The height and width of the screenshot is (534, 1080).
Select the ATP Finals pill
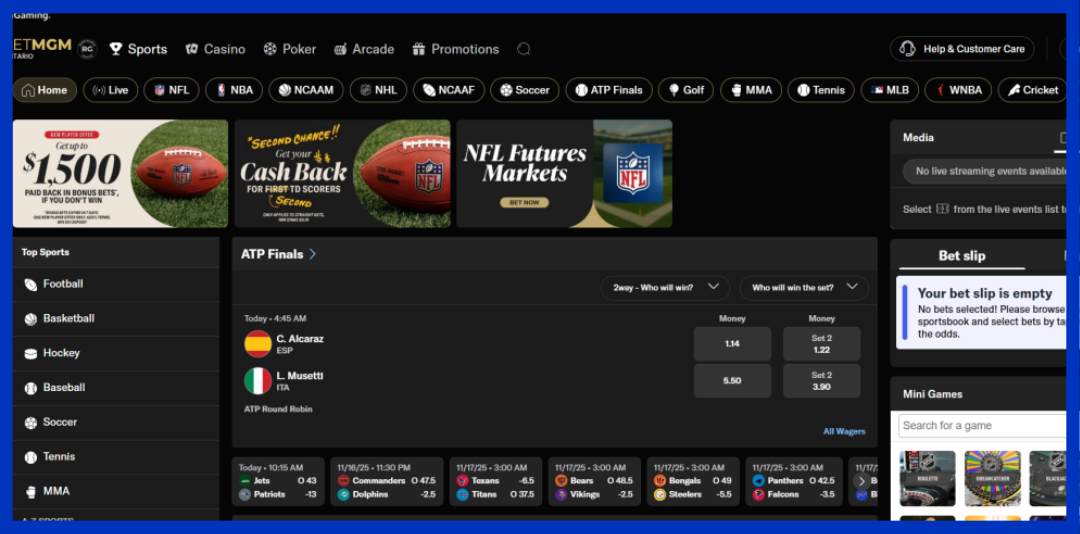[x=609, y=90]
